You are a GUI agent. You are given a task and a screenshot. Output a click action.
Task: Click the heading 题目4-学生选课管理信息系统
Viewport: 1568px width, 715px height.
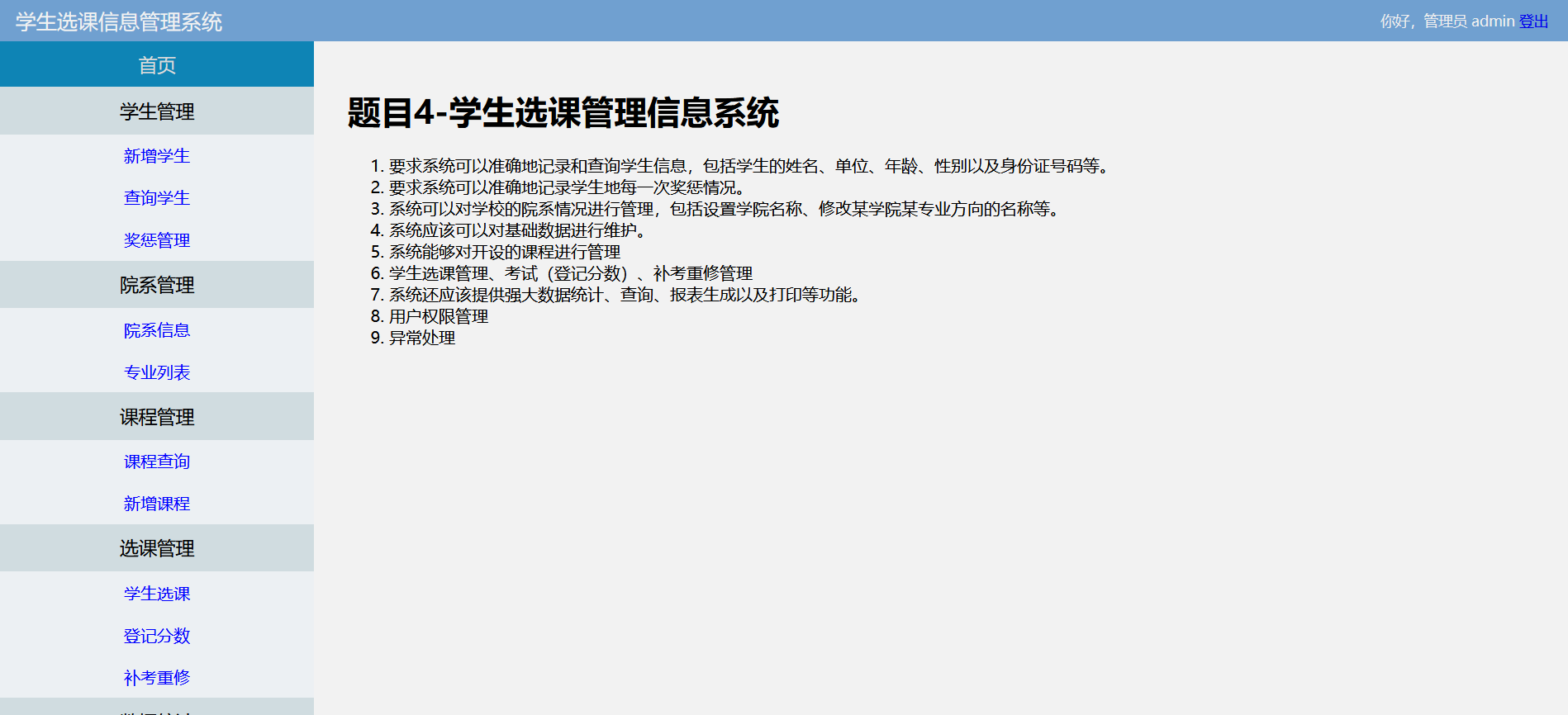[563, 113]
